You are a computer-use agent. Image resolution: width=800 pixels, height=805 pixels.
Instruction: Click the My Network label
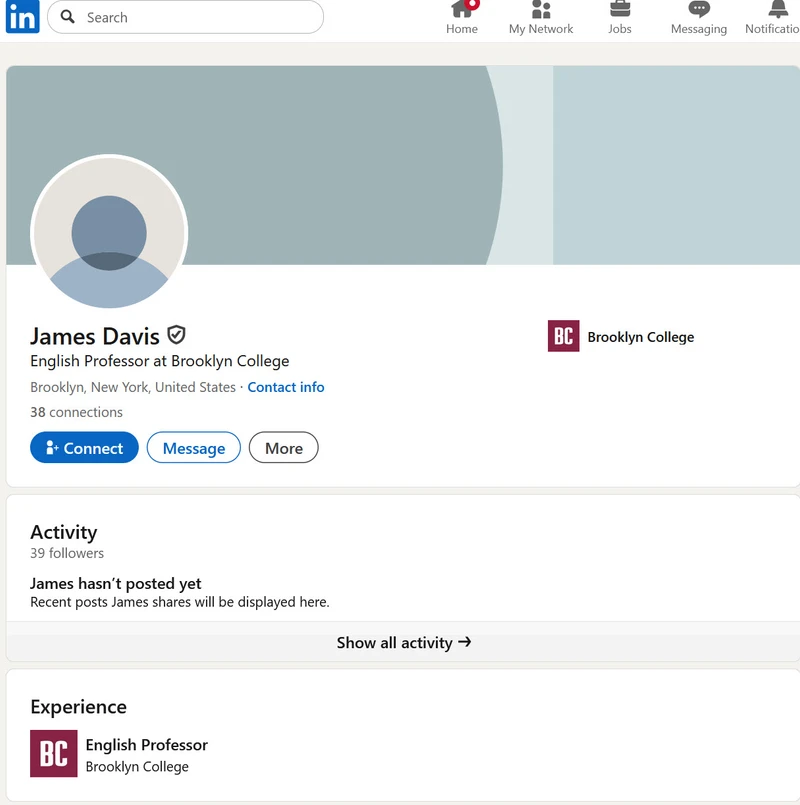click(x=541, y=29)
